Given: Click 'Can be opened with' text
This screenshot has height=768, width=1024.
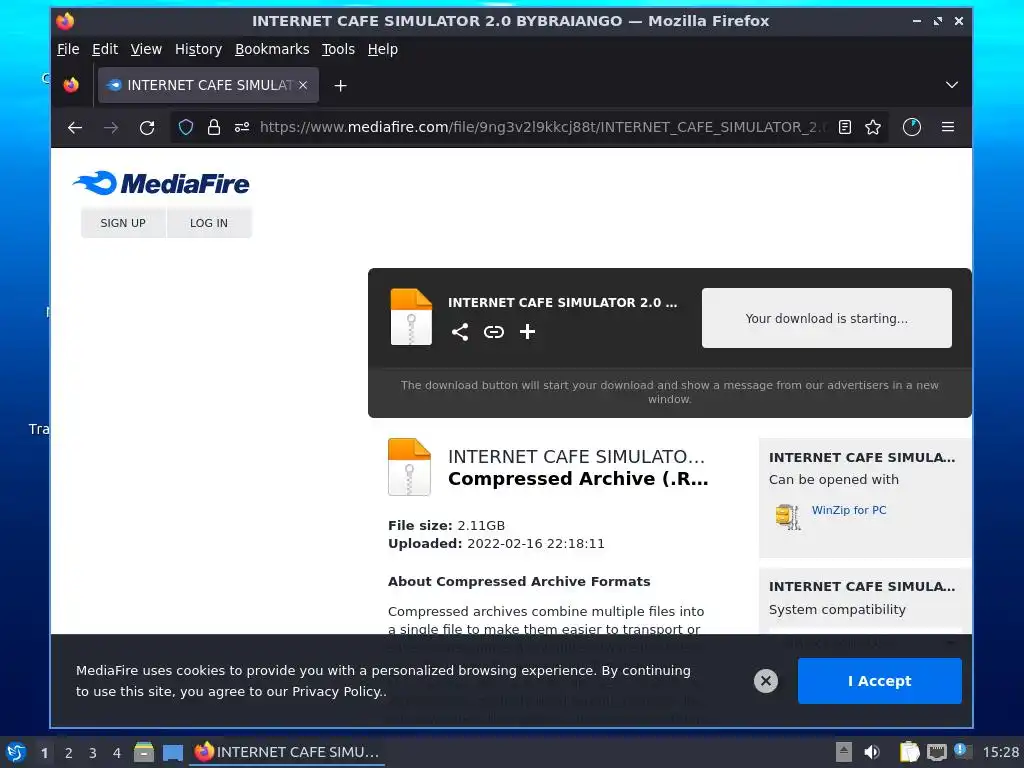Looking at the screenshot, I should coord(834,480).
